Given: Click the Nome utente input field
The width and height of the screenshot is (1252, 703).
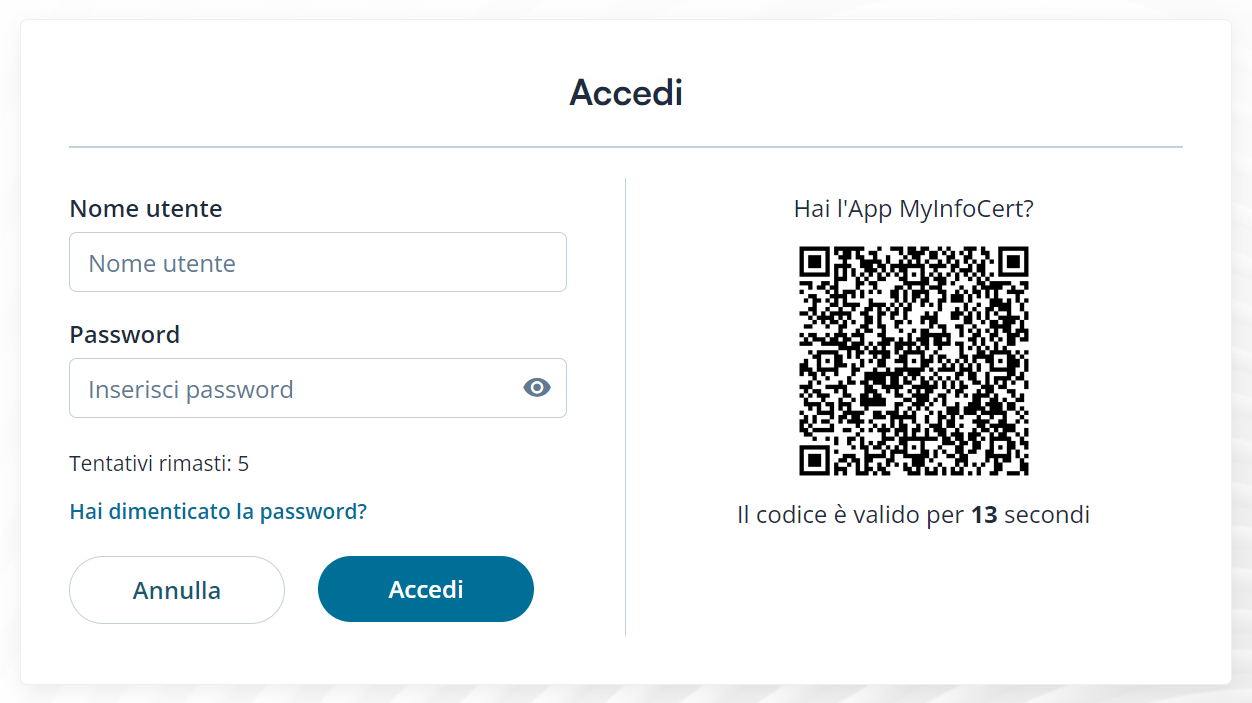Looking at the screenshot, I should (x=317, y=263).
